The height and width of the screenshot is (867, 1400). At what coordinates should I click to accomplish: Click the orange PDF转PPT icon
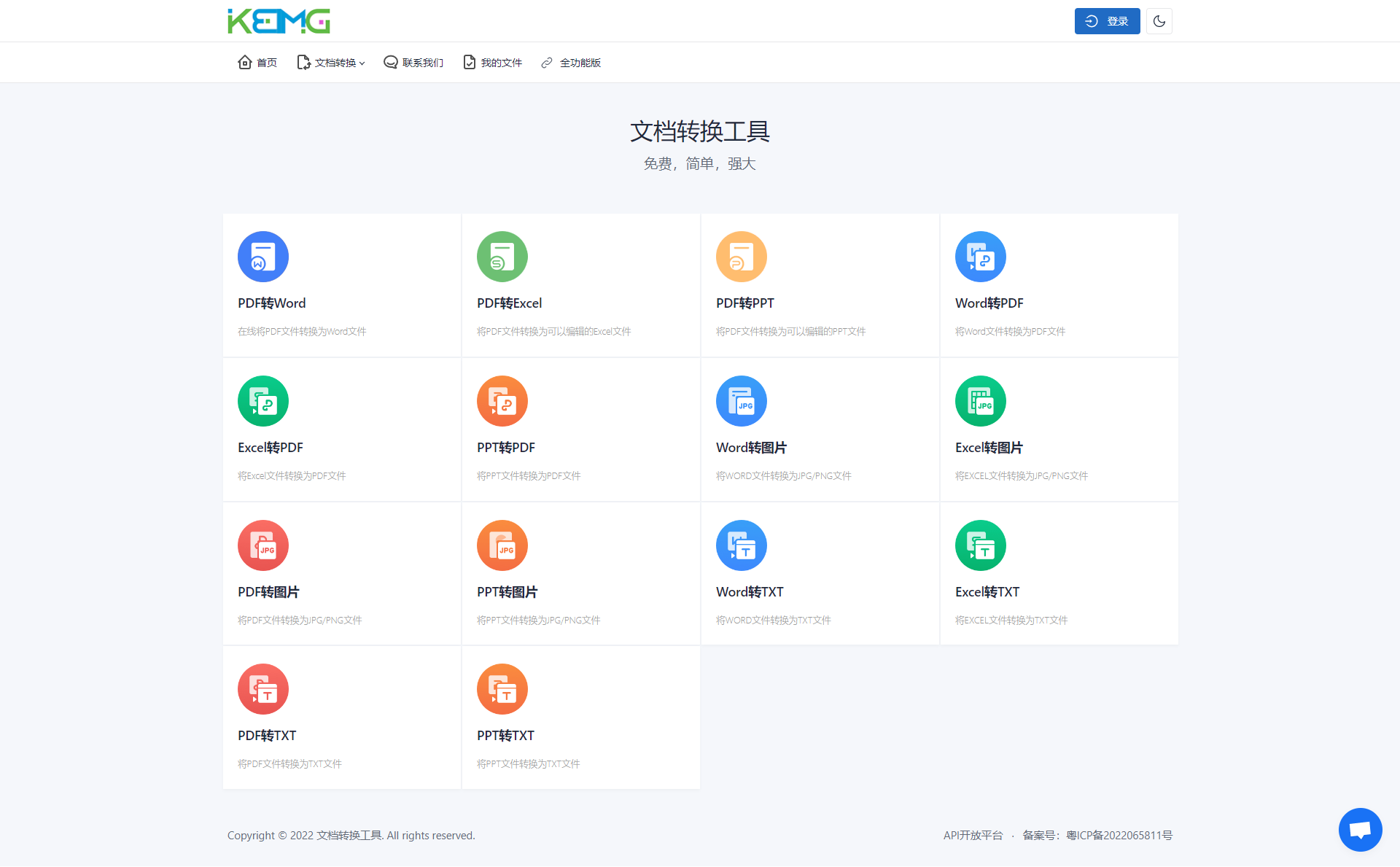tap(741, 257)
